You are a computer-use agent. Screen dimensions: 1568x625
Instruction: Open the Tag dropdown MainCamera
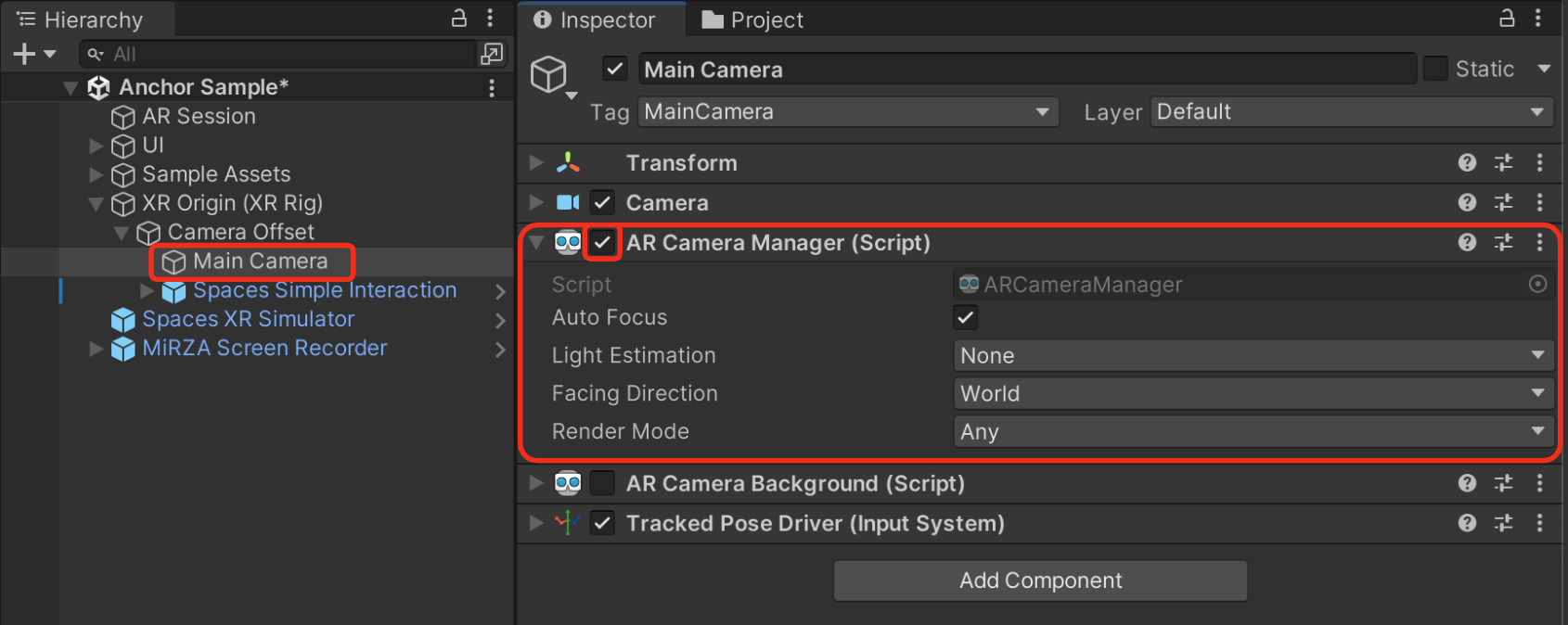849,112
